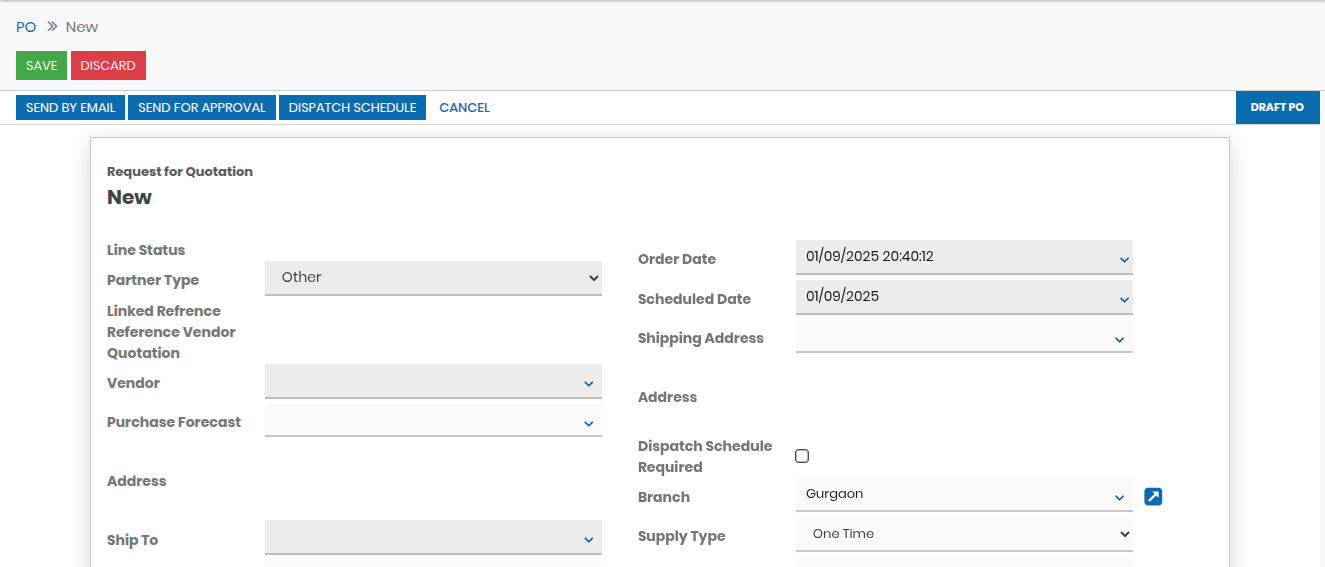Expand the Purchase Forecast dropdown

(433, 422)
